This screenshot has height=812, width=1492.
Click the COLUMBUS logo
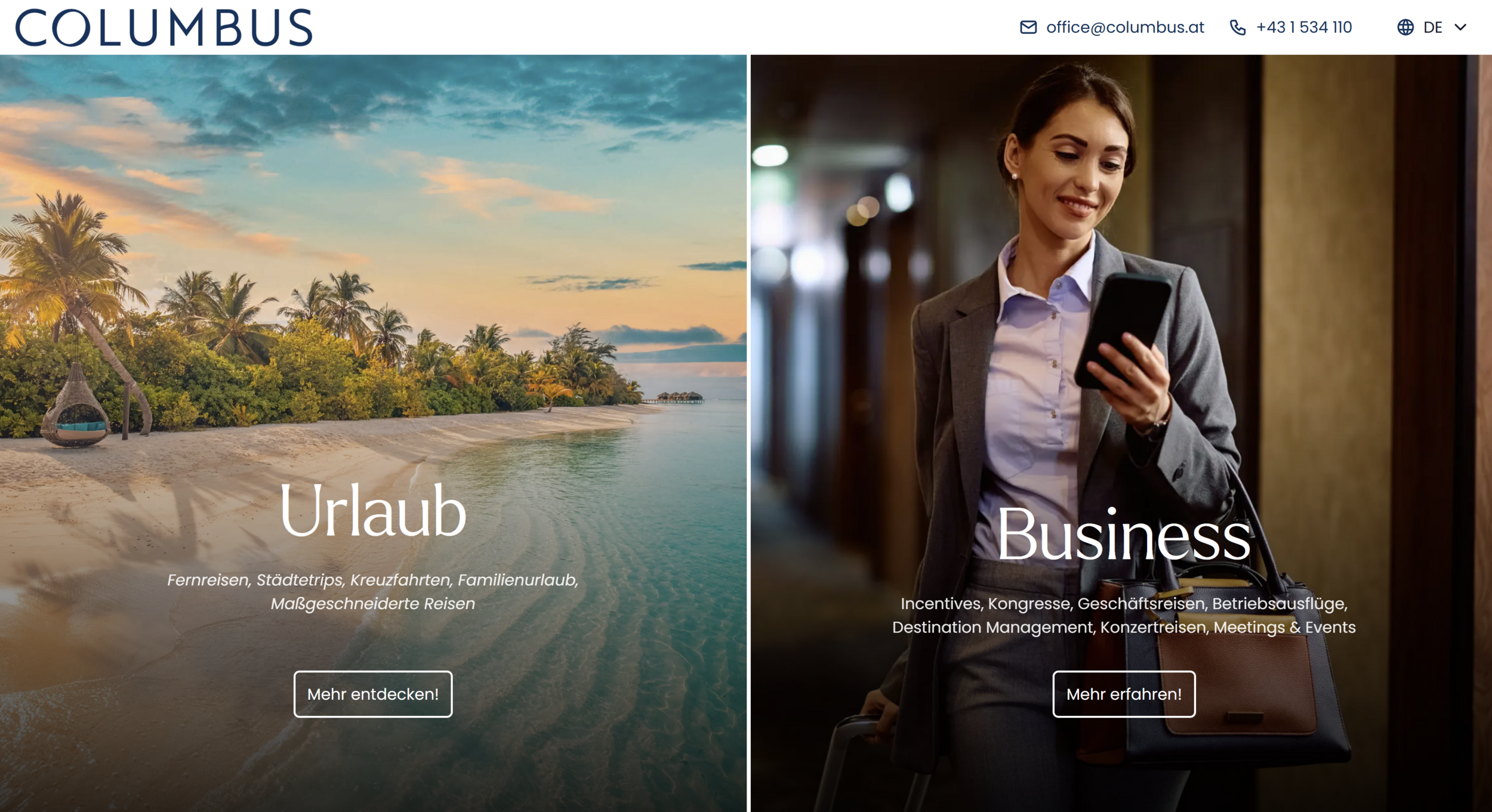tap(164, 27)
